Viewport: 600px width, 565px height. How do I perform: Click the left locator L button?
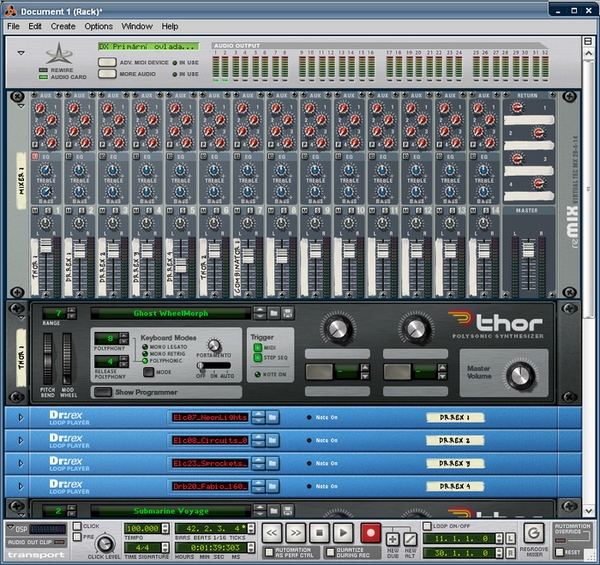(x=510, y=539)
